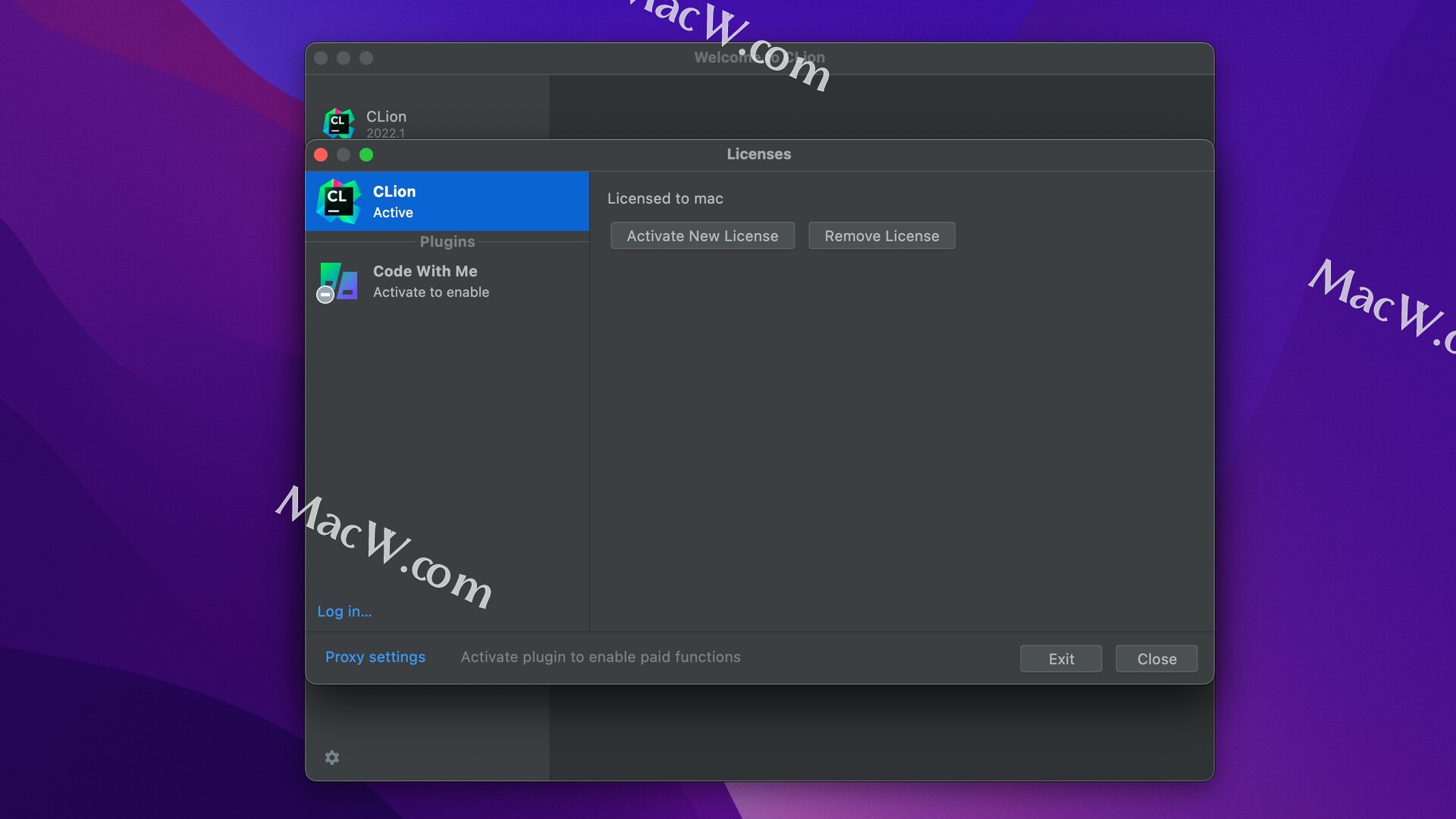Click the Proxy settings link
Screen dimensions: 1456x819
pos(375,657)
